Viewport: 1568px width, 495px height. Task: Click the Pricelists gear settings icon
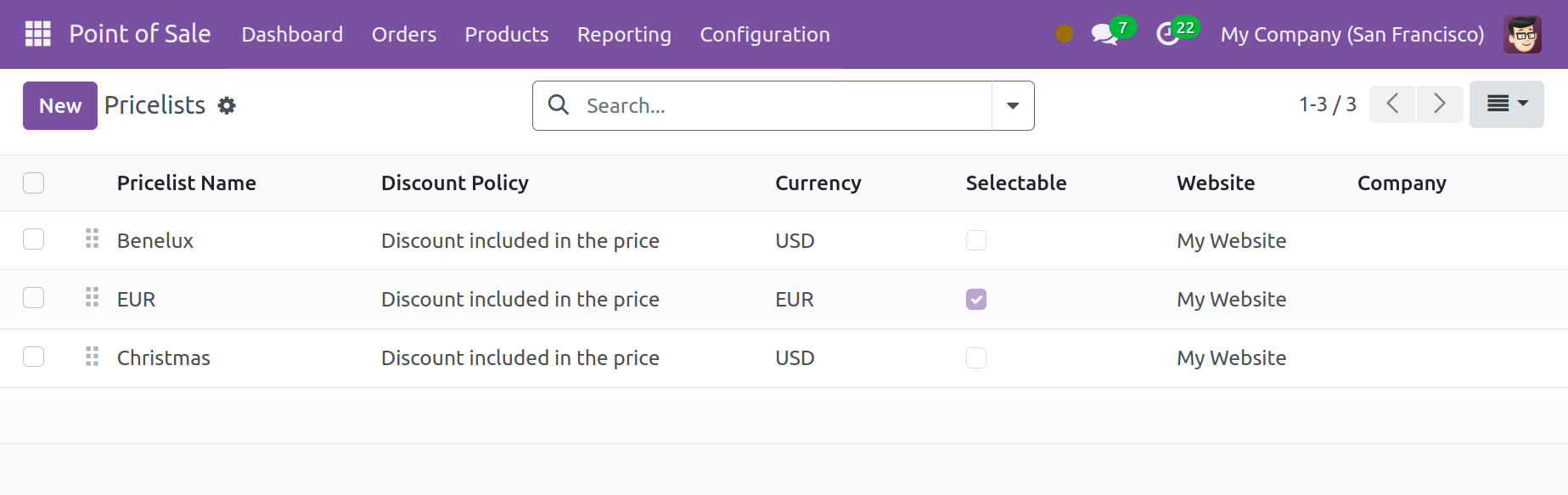pos(227,105)
